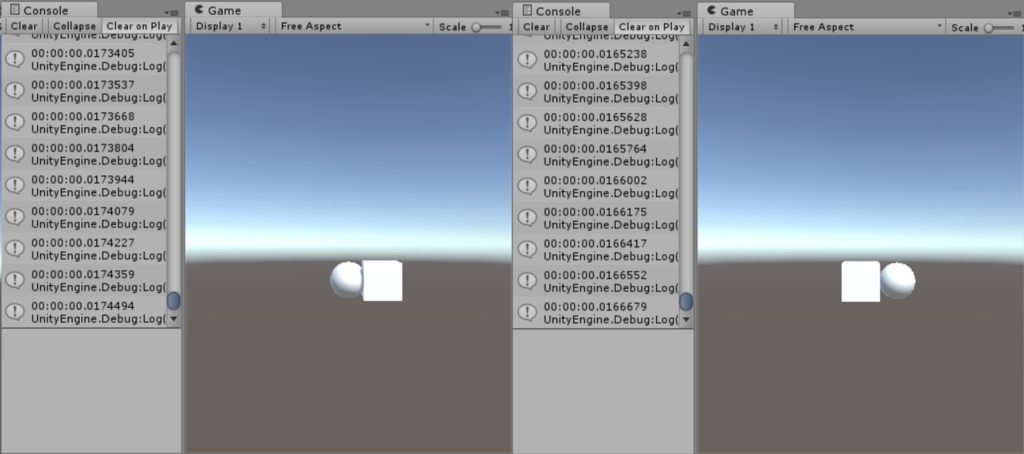Select log entry 00:00:00.0166417
The image size is (1024, 454).
tap(596, 249)
